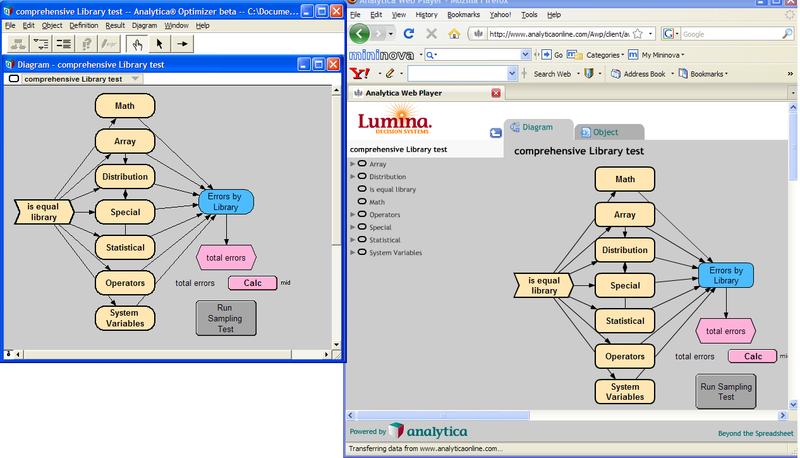Click the Google search magnifier icon
This screenshot has width=800, height=458.
click(787, 34)
